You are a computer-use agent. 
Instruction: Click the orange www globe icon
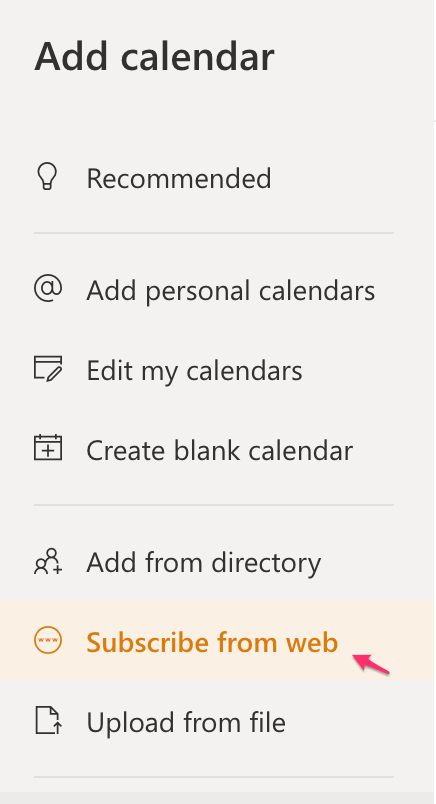pyautogui.click(x=48, y=640)
